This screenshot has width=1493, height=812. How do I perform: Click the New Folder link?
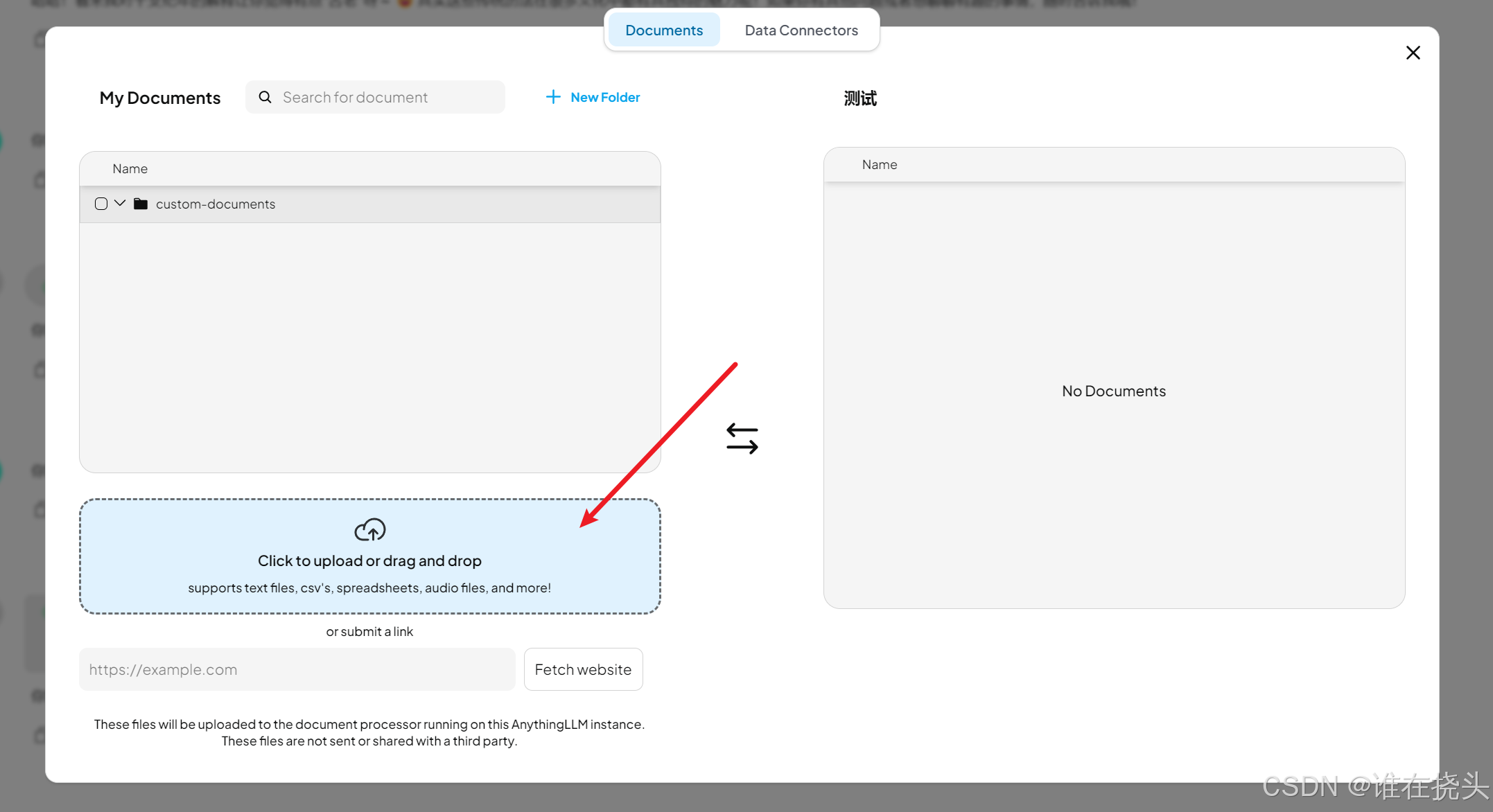tap(604, 98)
